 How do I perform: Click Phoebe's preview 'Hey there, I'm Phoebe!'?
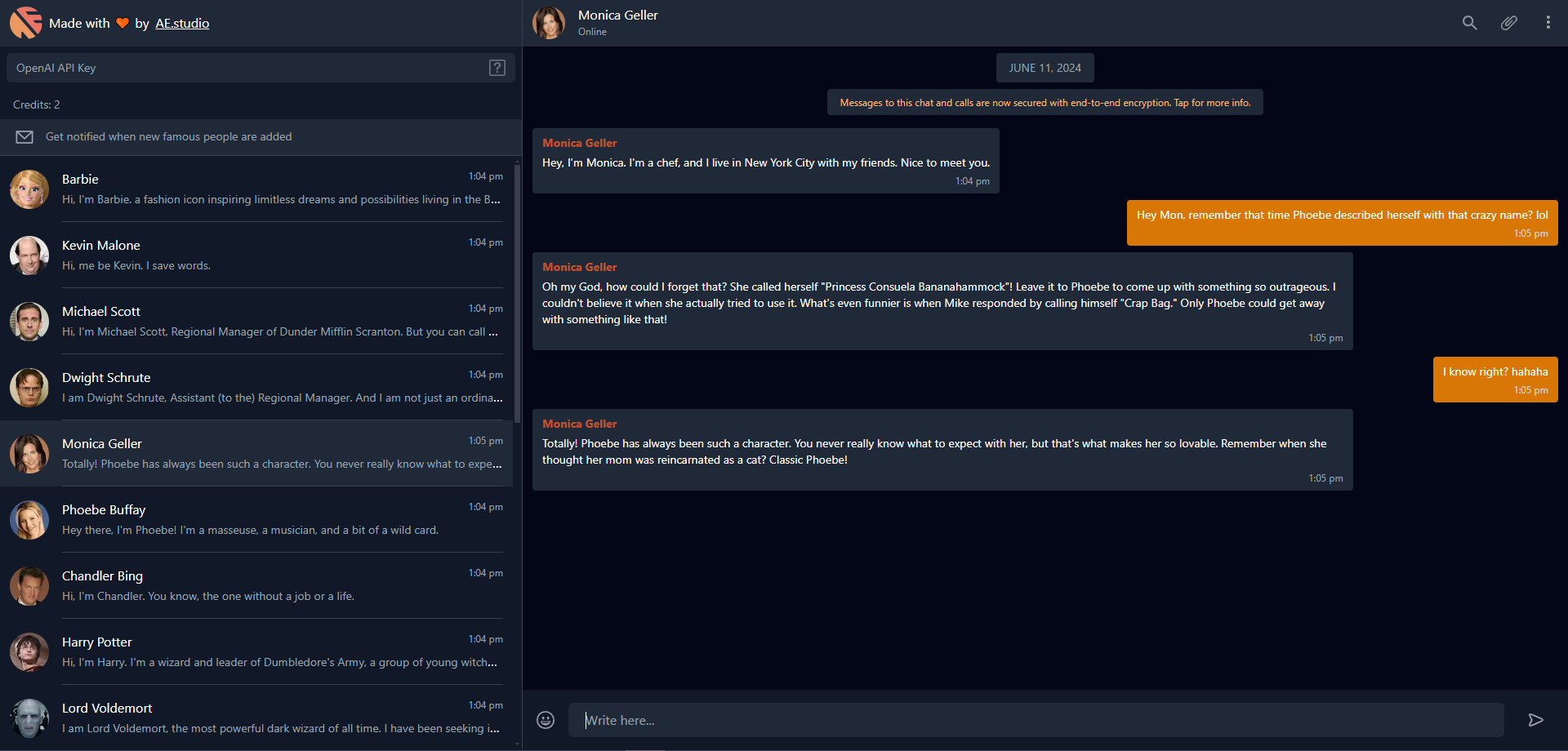[x=250, y=531]
